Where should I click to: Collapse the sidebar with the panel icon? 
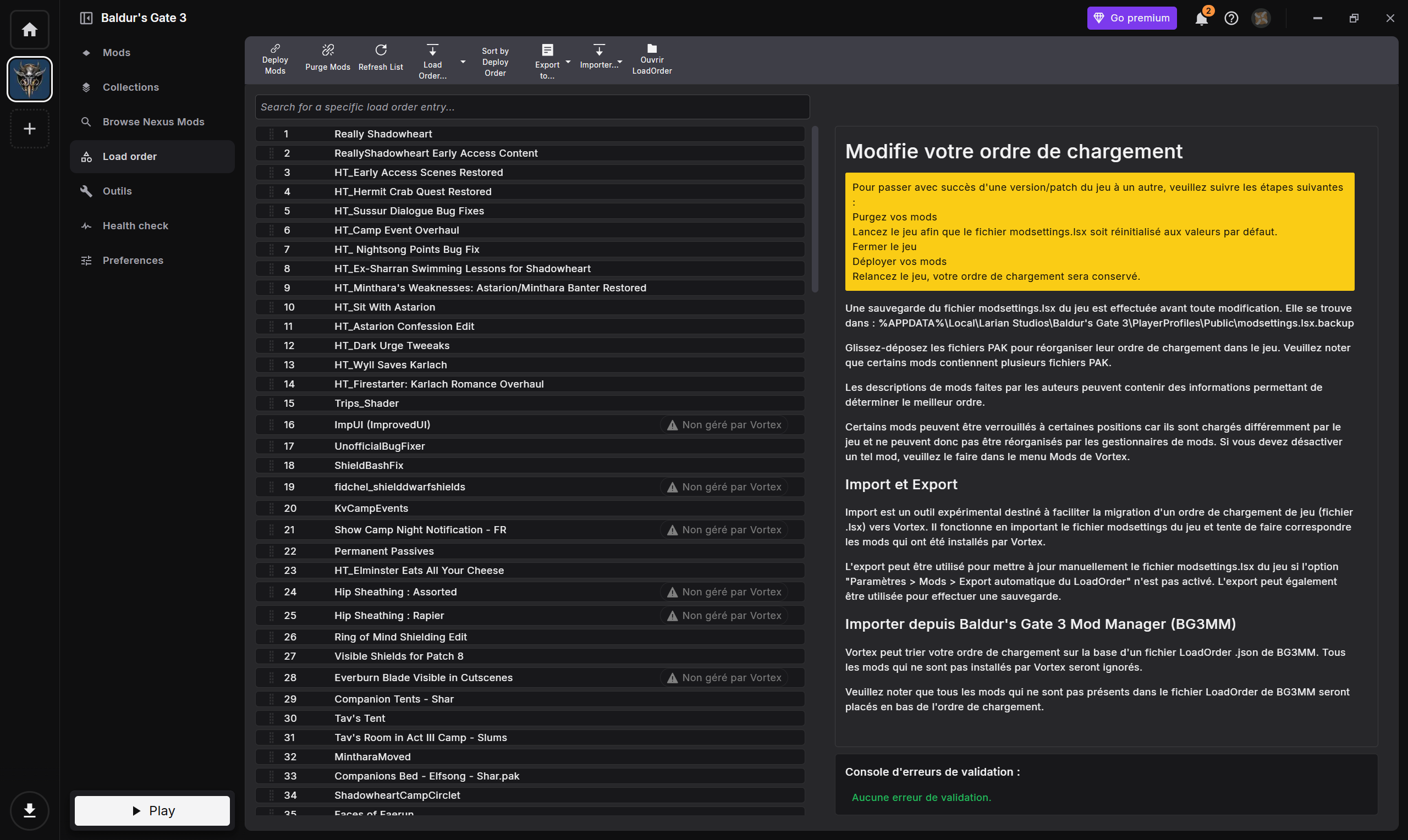click(86, 18)
